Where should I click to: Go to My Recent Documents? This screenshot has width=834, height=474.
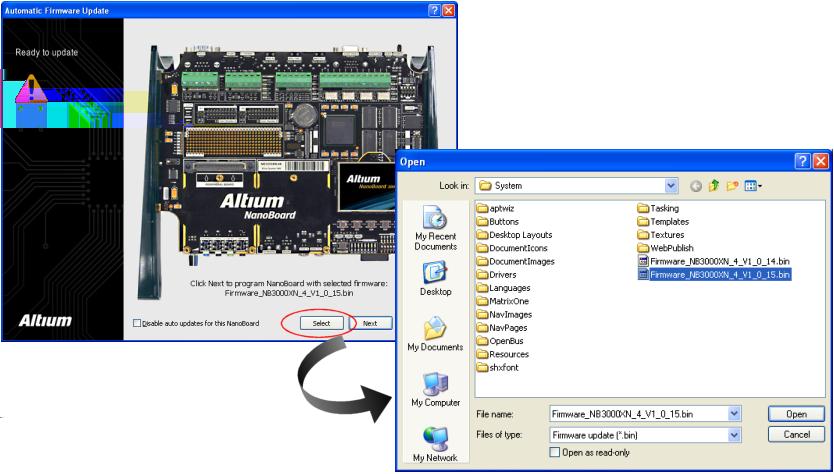tap(436, 228)
